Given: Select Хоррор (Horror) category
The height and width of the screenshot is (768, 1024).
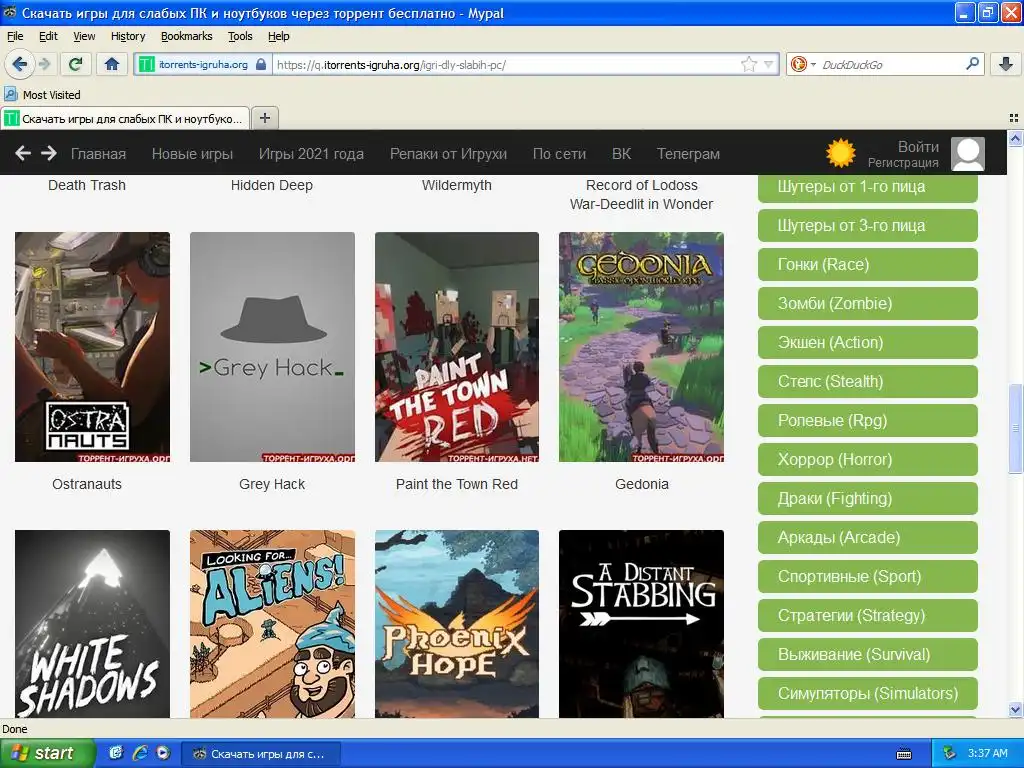Looking at the screenshot, I should coord(867,460).
